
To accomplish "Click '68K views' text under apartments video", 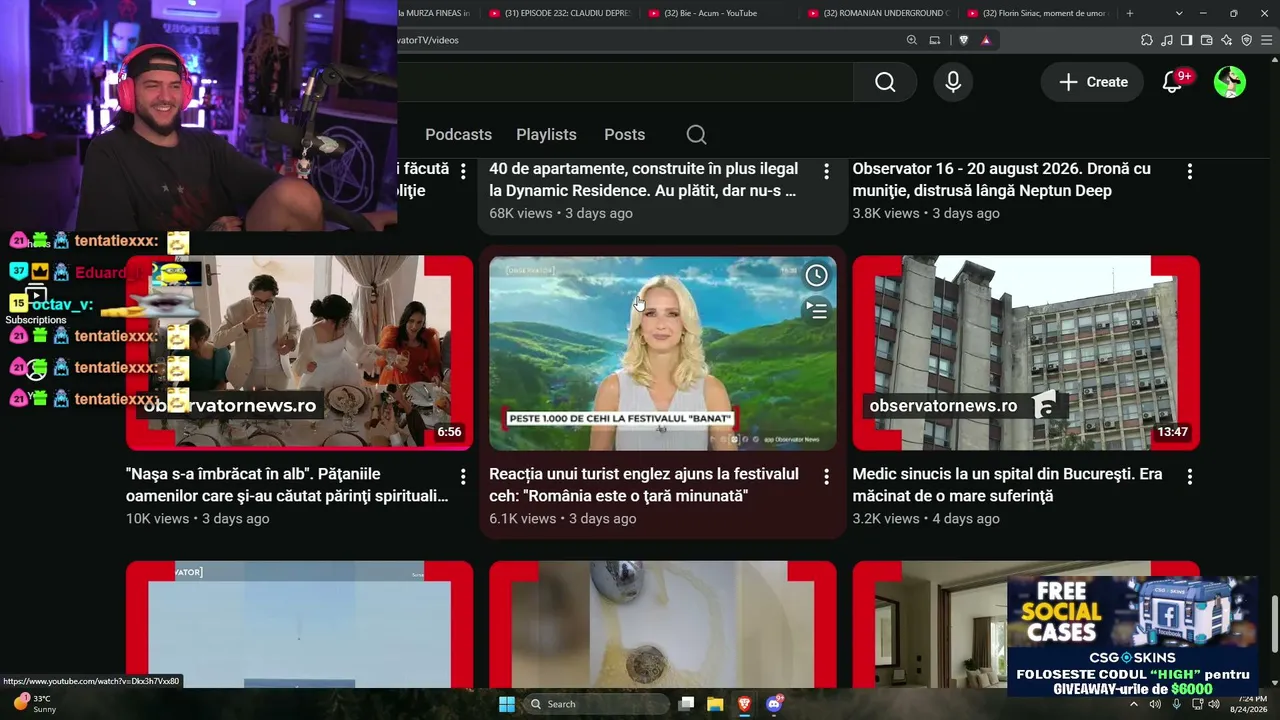I will click(520, 213).
